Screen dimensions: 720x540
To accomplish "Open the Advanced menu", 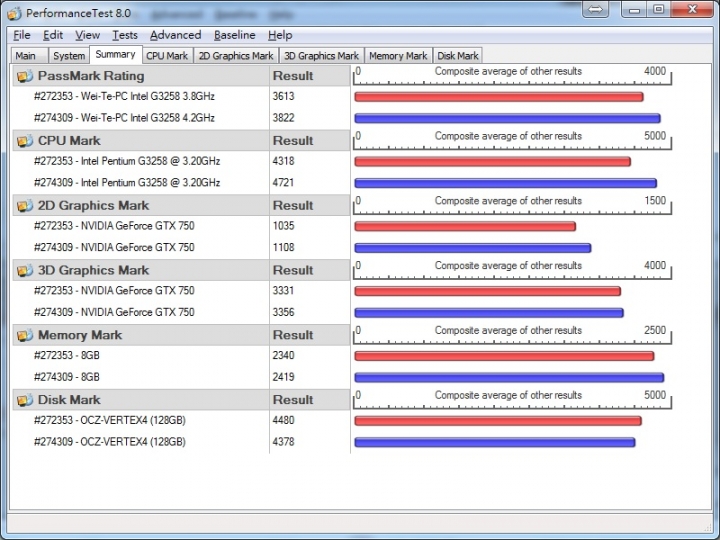I will (x=175, y=35).
